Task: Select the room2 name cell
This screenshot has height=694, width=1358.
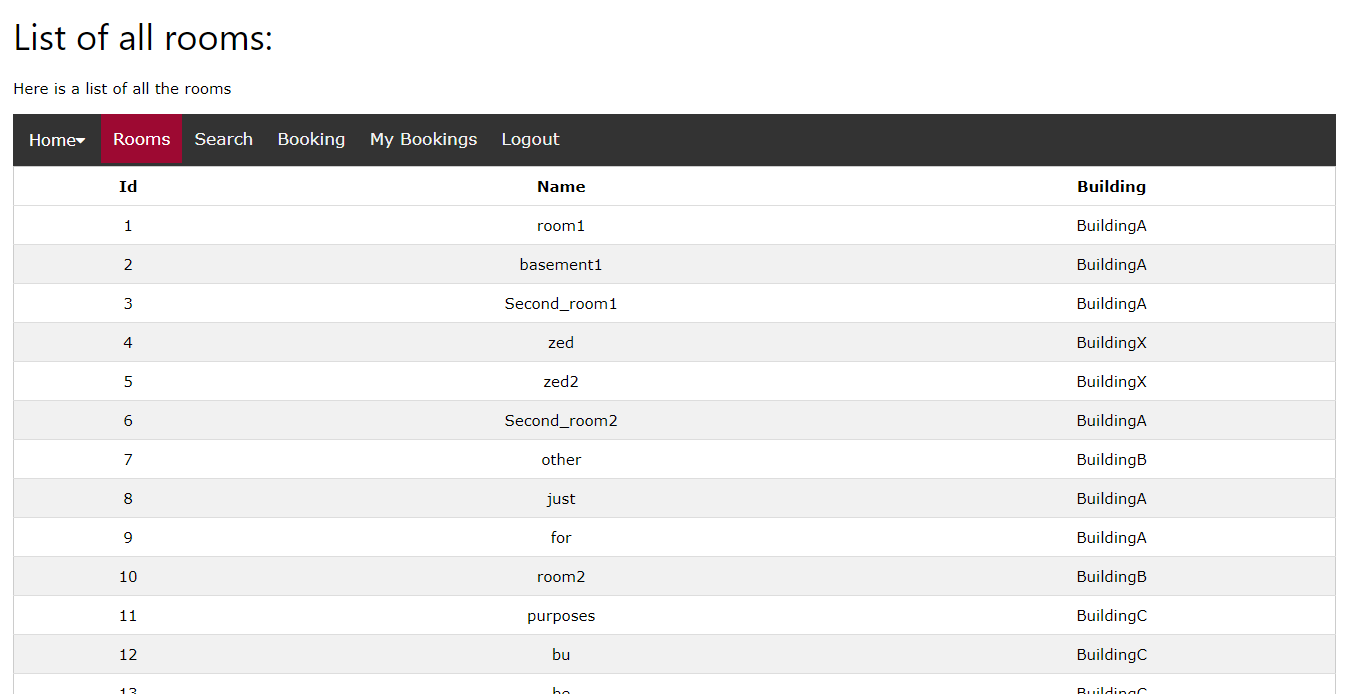Action: coord(561,577)
